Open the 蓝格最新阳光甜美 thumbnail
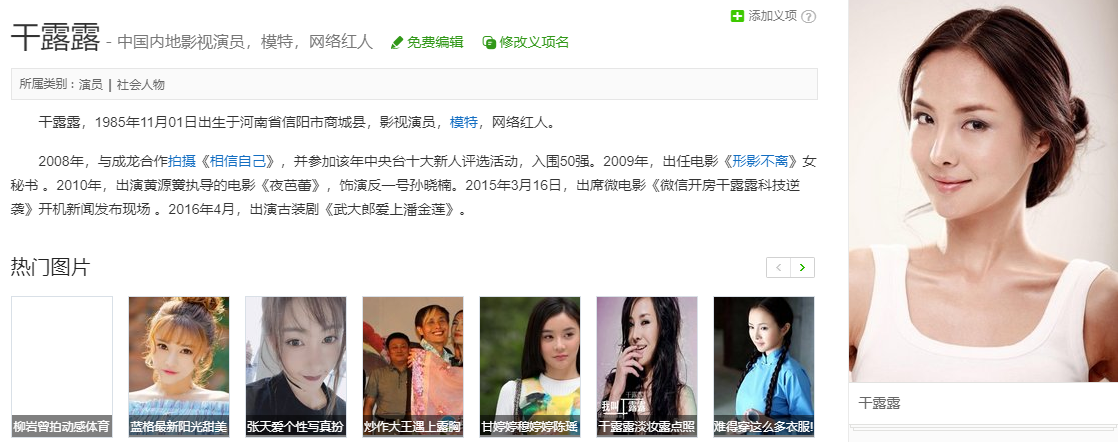 (179, 366)
